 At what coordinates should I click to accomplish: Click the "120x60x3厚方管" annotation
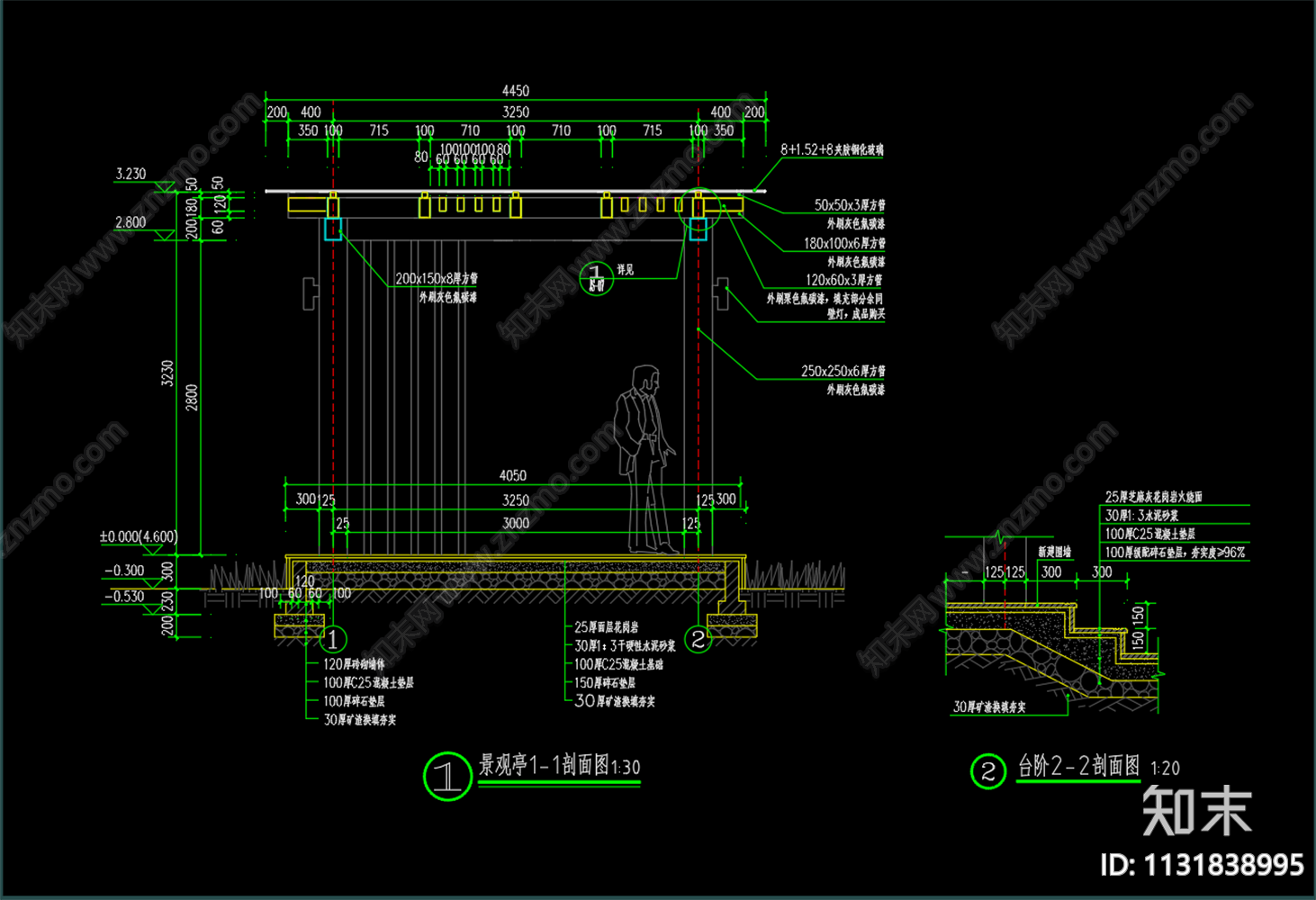tap(844, 280)
